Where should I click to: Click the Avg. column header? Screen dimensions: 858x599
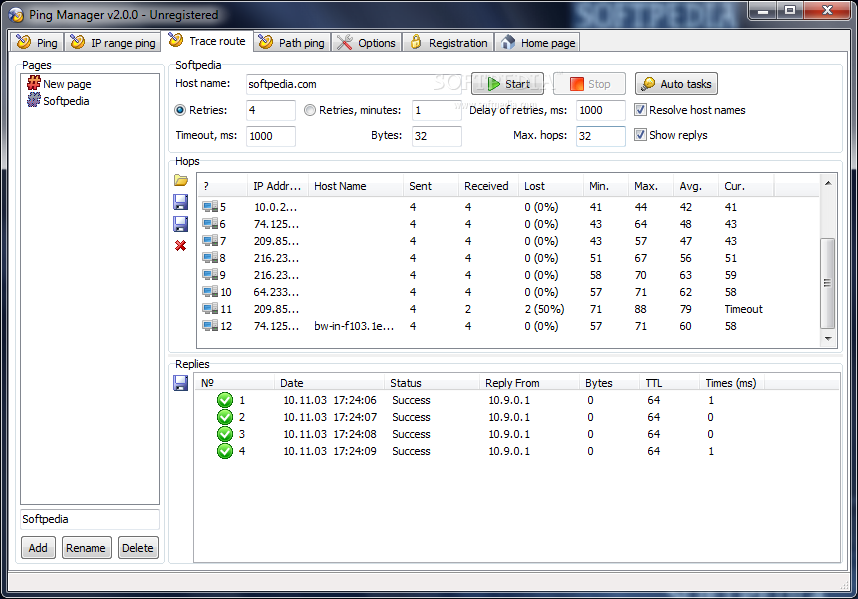695,186
